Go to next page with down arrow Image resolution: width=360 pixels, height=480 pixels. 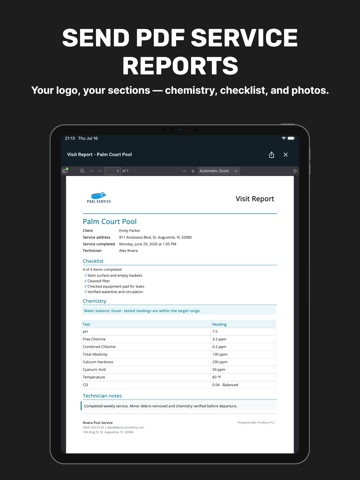point(100,171)
